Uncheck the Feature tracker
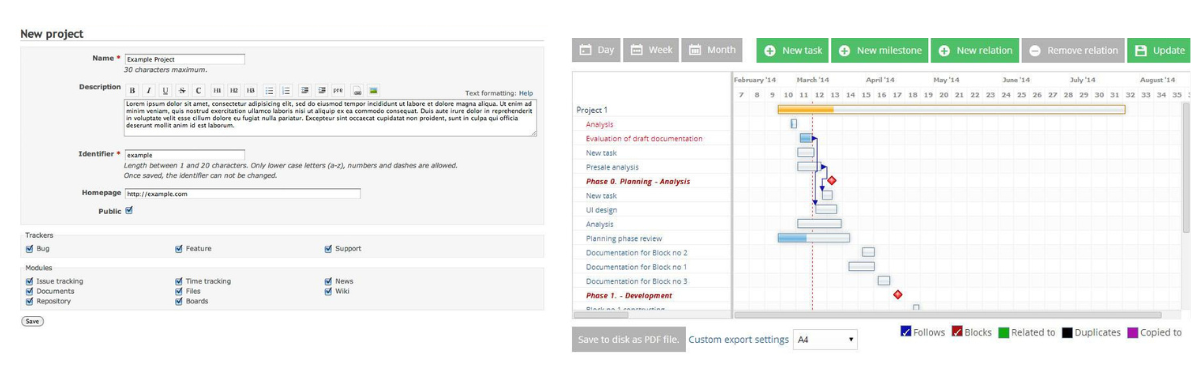Screen dimensions: 1200x380 pyautogui.click(x=179, y=248)
